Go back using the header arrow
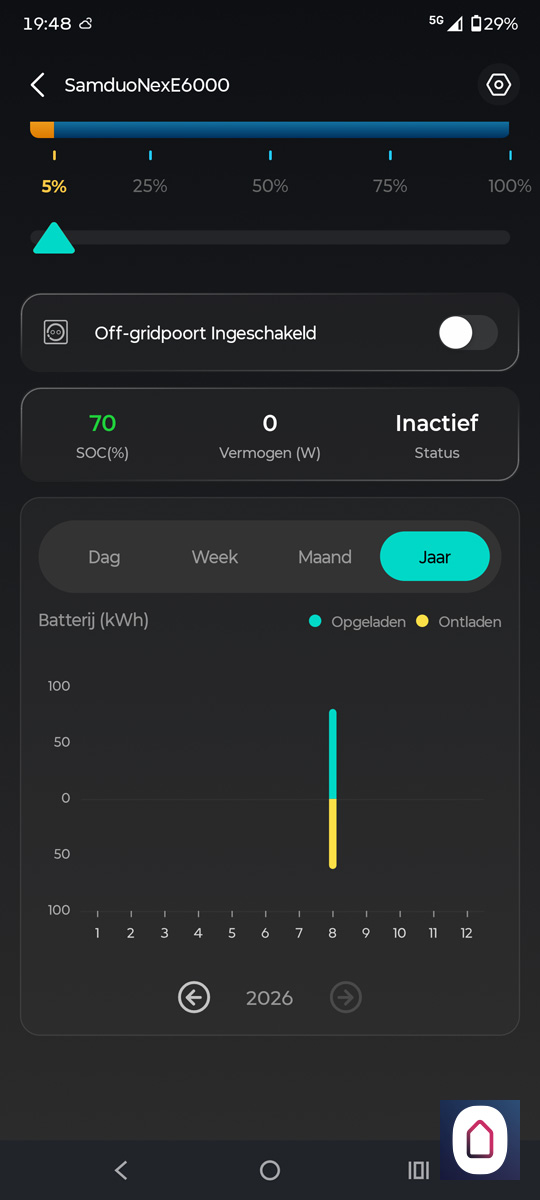The width and height of the screenshot is (540, 1200). click(x=38, y=85)
